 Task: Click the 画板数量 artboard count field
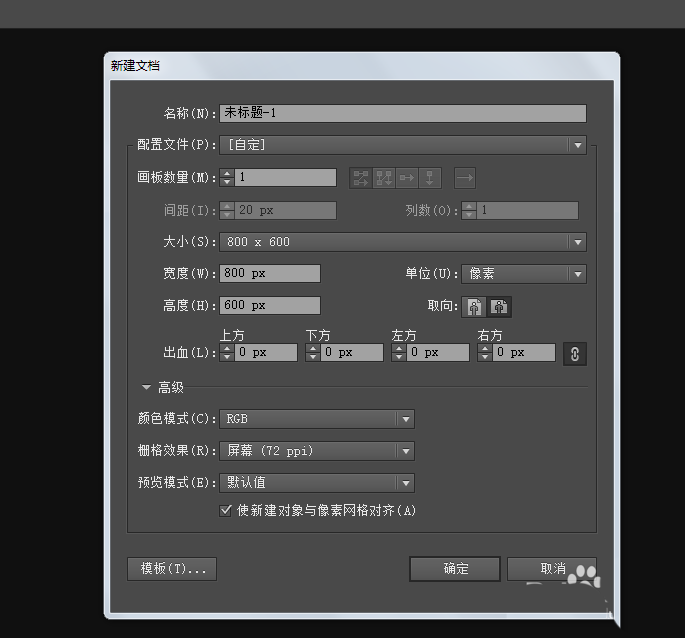coord(285,177)
